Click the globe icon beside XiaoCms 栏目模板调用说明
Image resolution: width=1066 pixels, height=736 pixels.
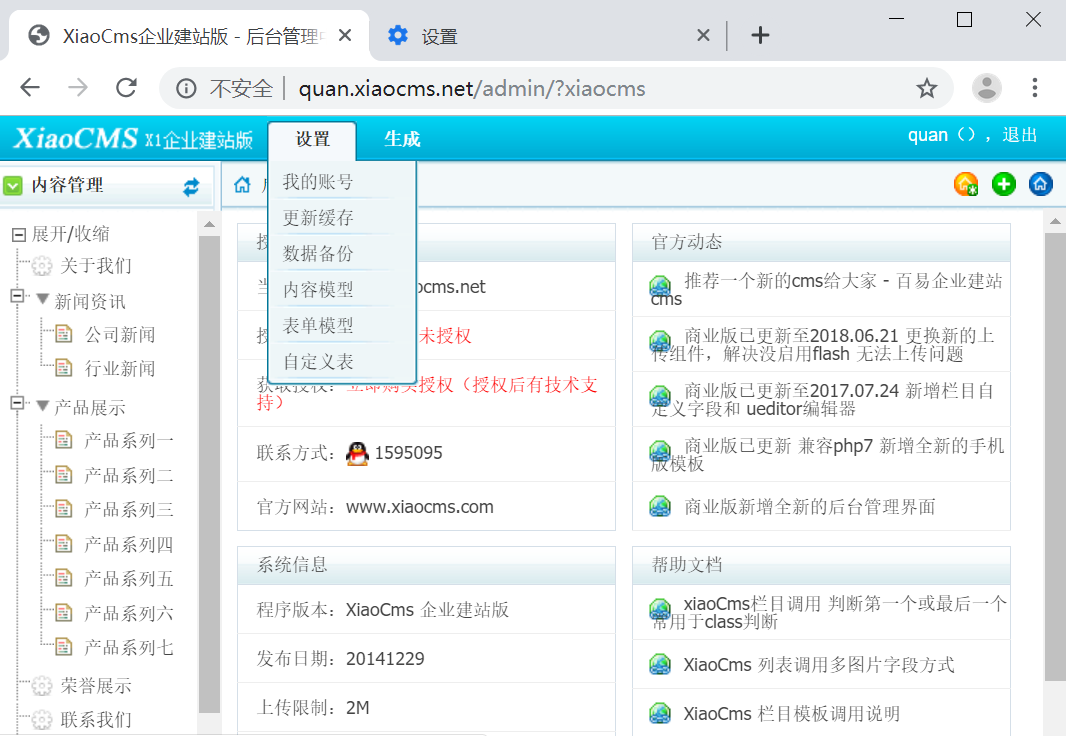pos(660,713)
